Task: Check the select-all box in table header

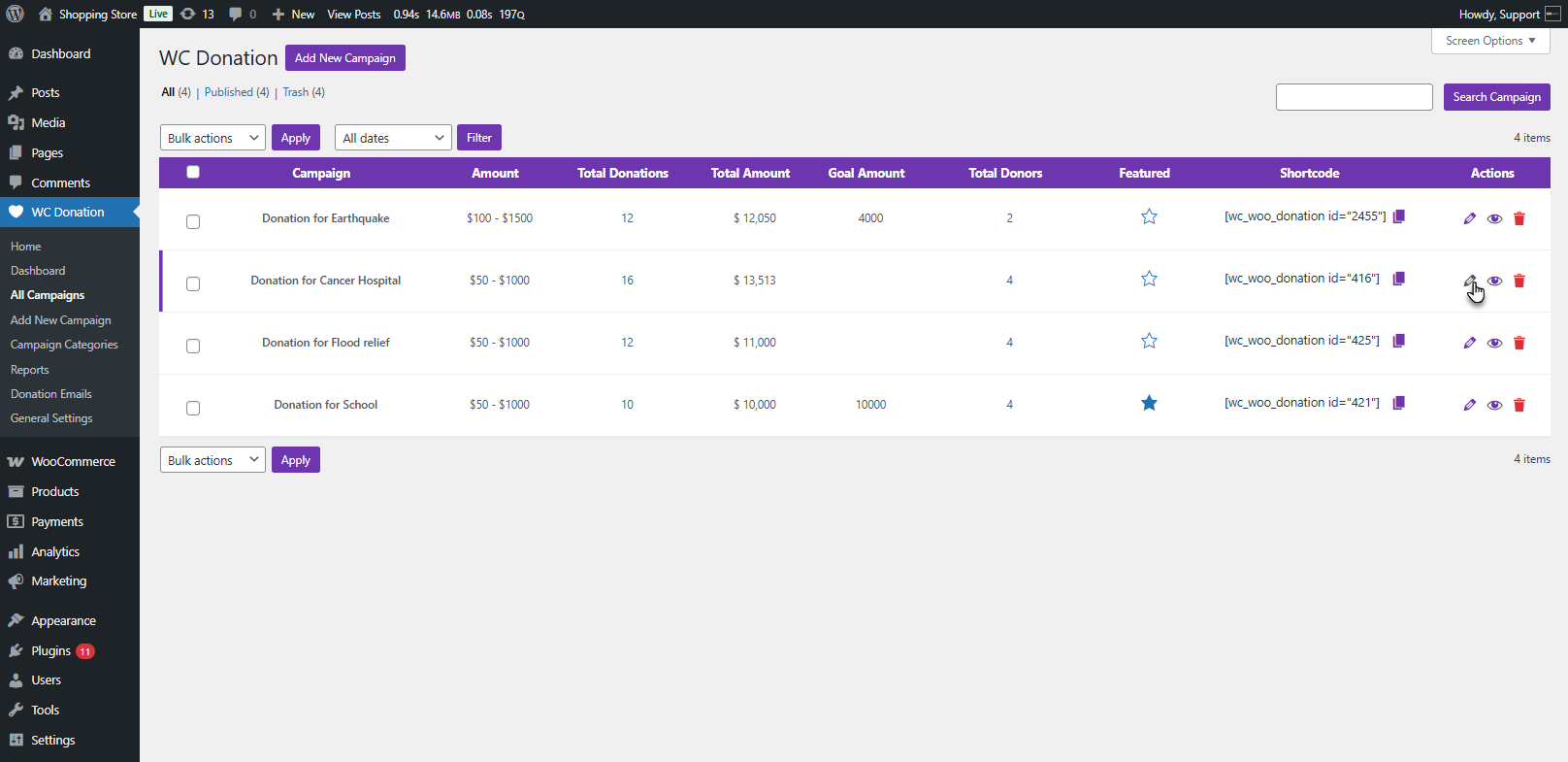Action: click(193, 172)
